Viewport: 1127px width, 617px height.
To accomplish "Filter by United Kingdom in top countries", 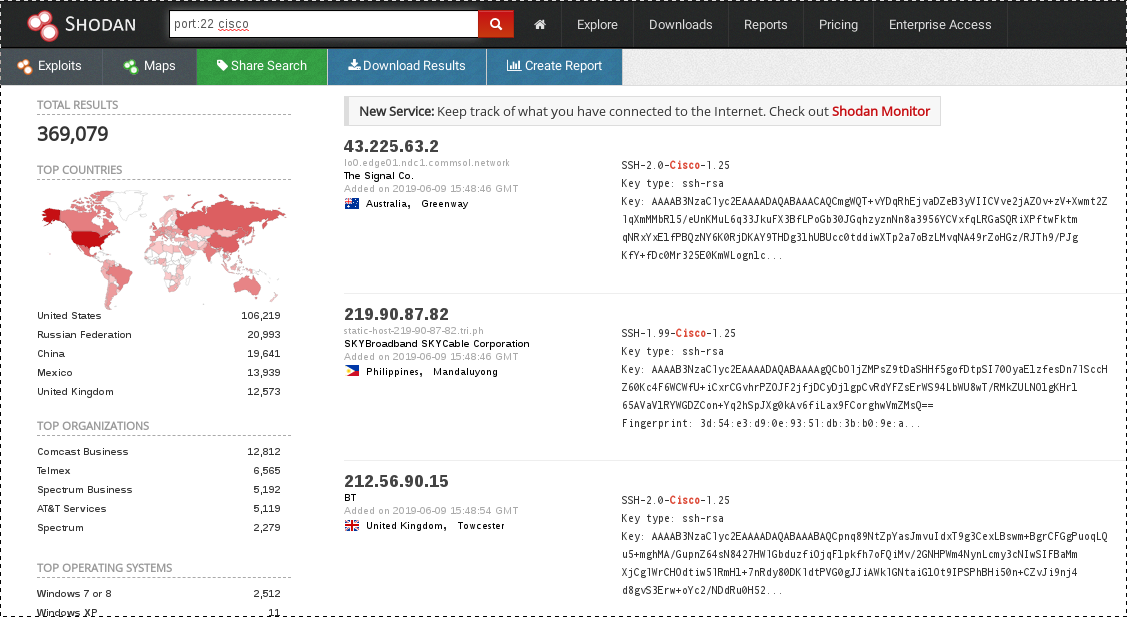I will click(75, 392).
